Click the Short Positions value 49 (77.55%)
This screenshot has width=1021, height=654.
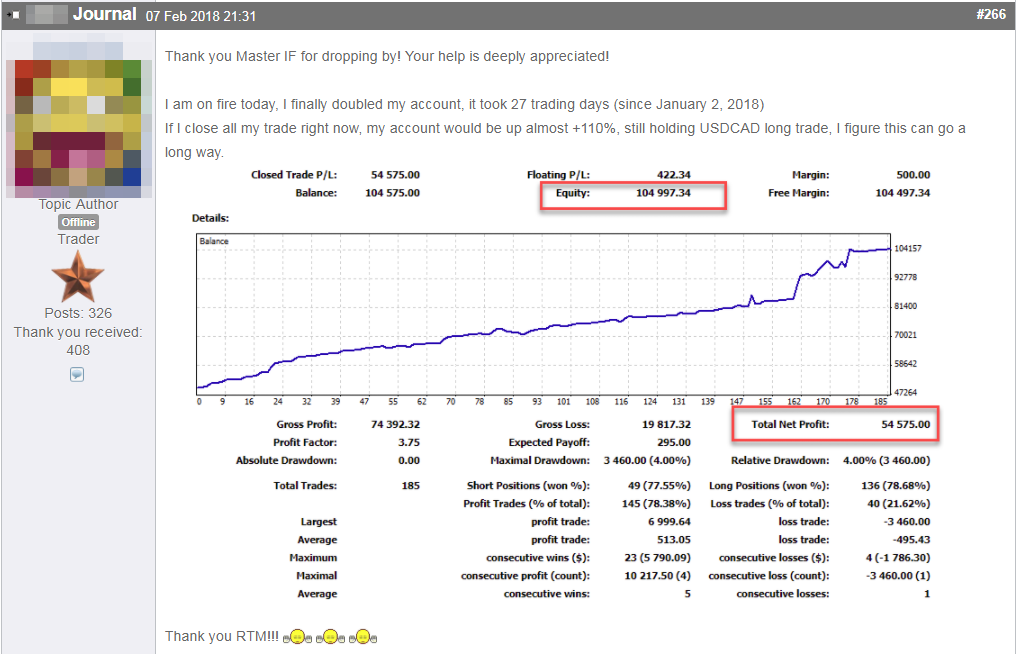click(659, 485)
